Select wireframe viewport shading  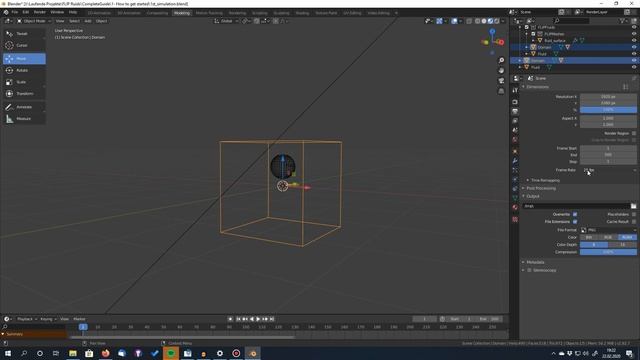(x=477, y=21)
